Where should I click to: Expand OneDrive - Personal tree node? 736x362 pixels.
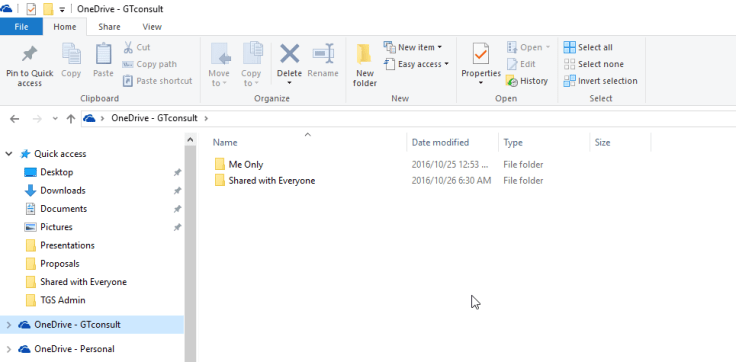8,349
